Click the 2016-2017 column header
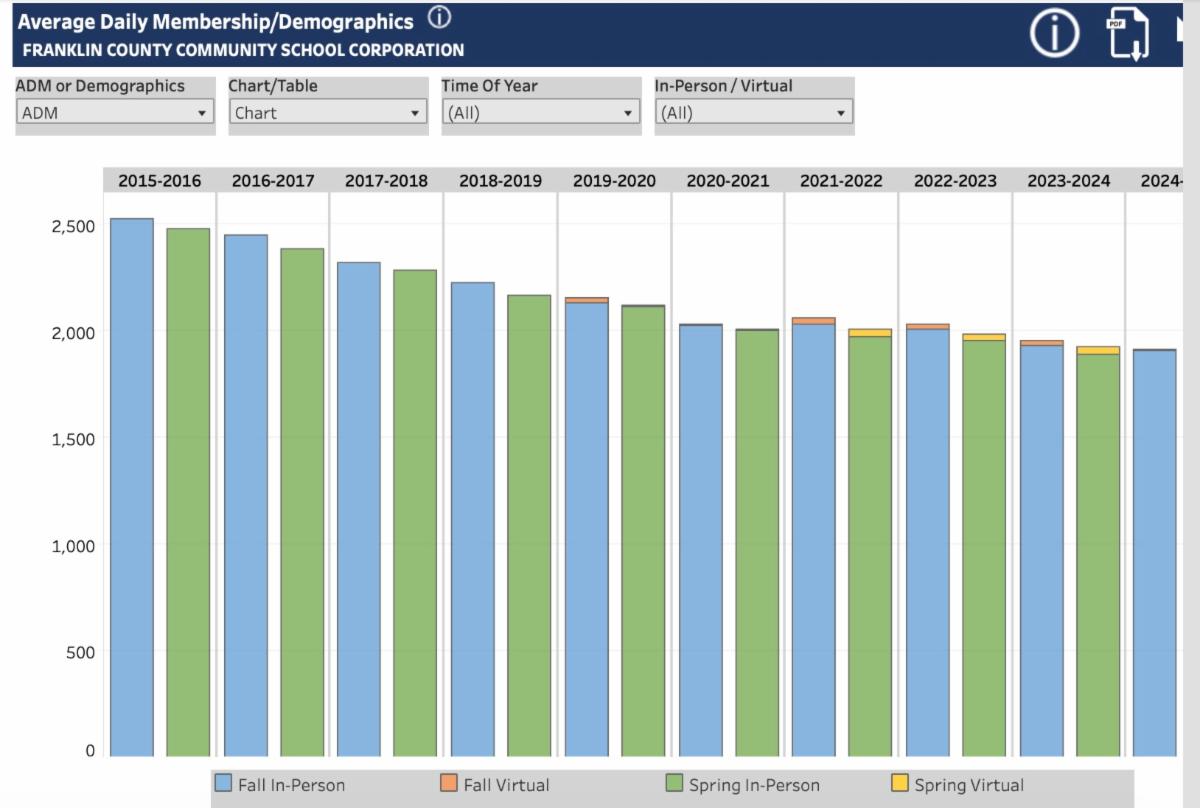 273,181
